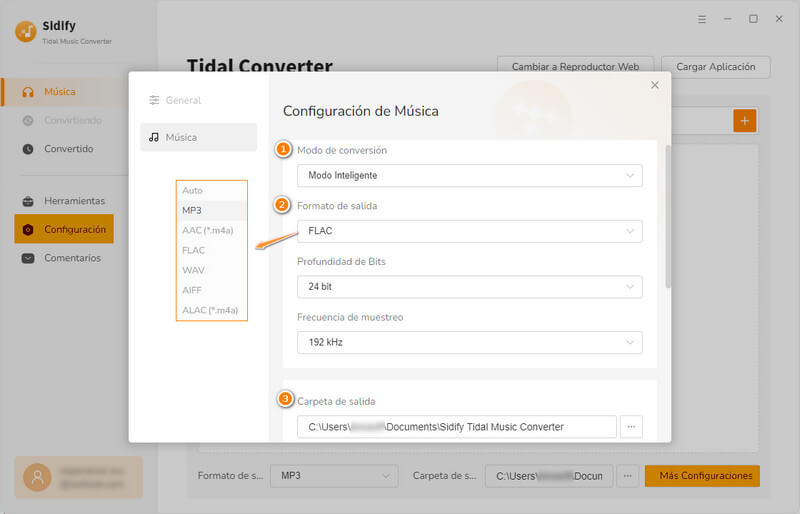800x514 pixels.
Task: Expand bottom bar MP3 format dropdown
Action: coord(334,476)
